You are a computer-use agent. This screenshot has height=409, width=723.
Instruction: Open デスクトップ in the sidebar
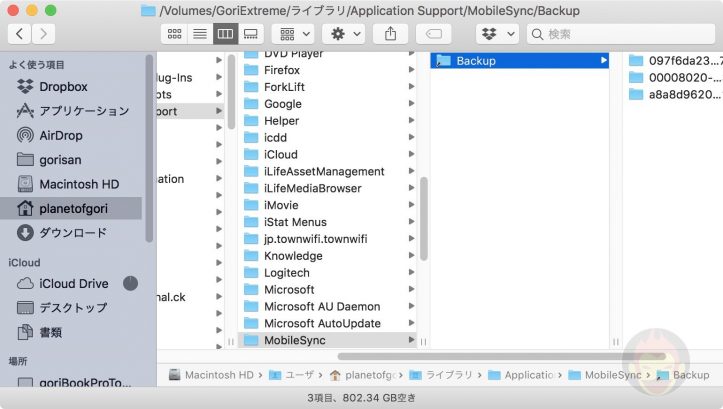click(73, 308)
